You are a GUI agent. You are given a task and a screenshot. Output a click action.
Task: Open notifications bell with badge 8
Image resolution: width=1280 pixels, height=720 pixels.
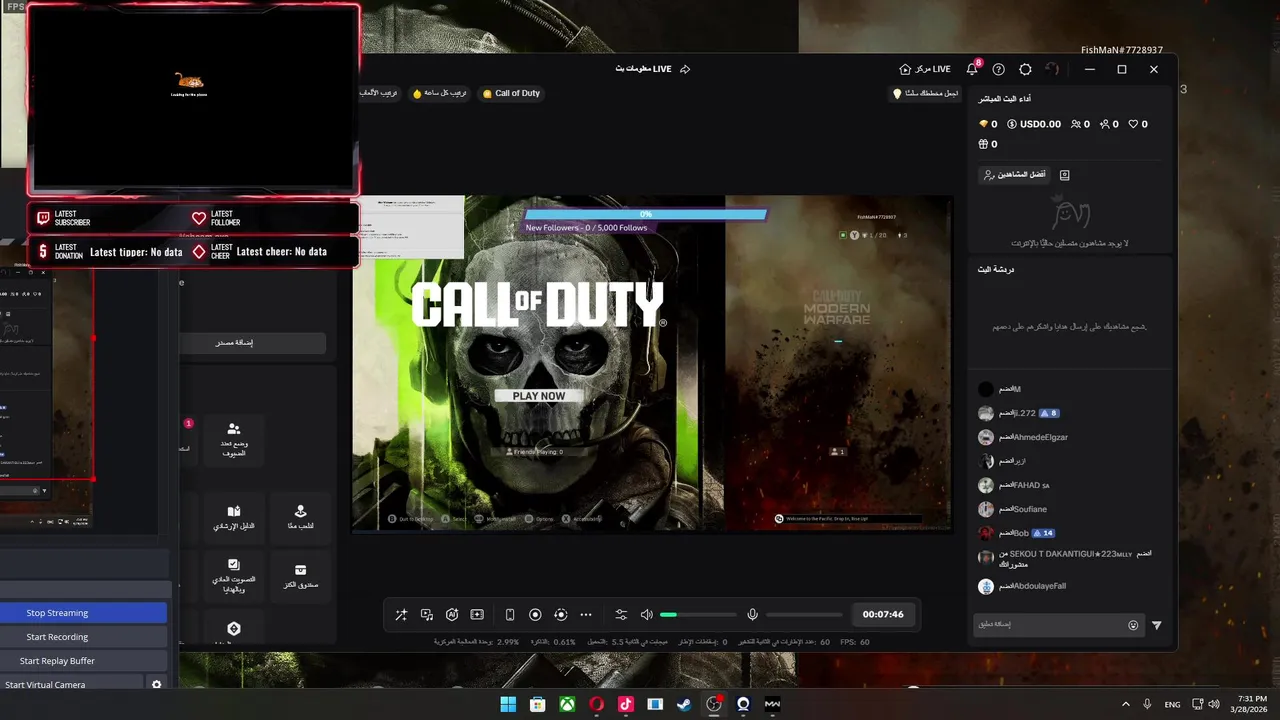click(972, 69)
